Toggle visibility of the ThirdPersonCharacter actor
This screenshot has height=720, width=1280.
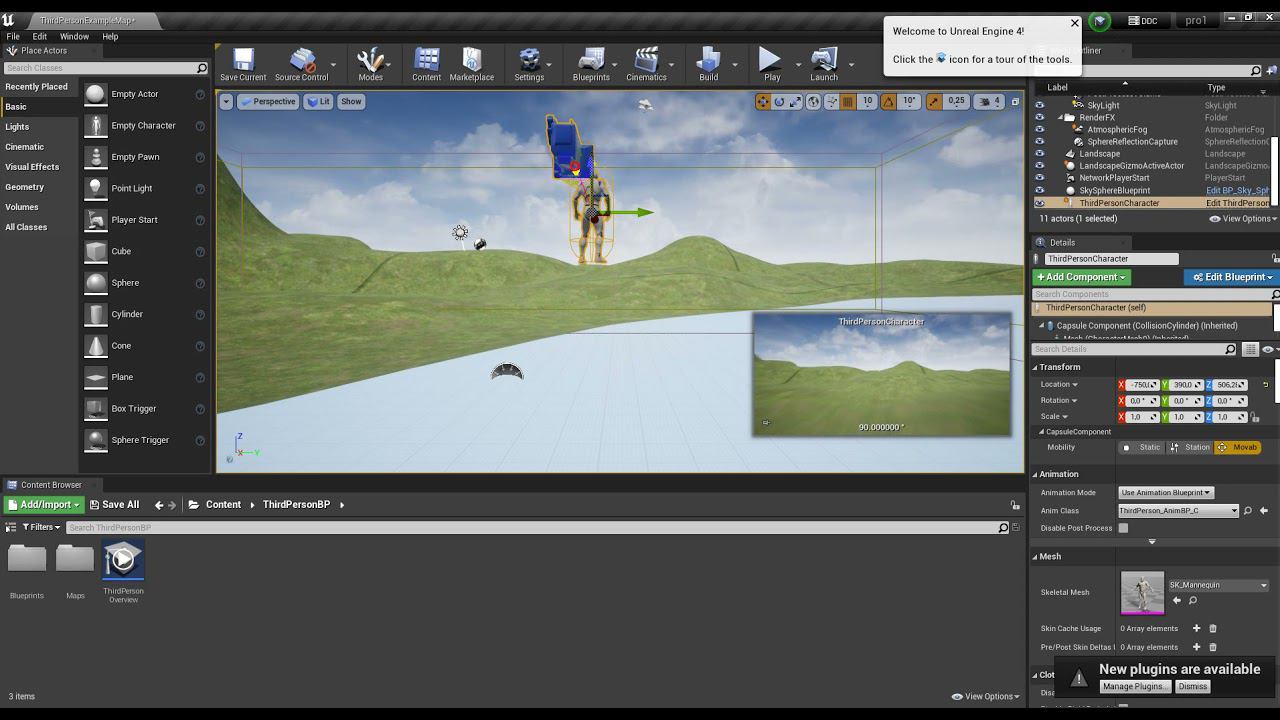[x=1039, y=203]
